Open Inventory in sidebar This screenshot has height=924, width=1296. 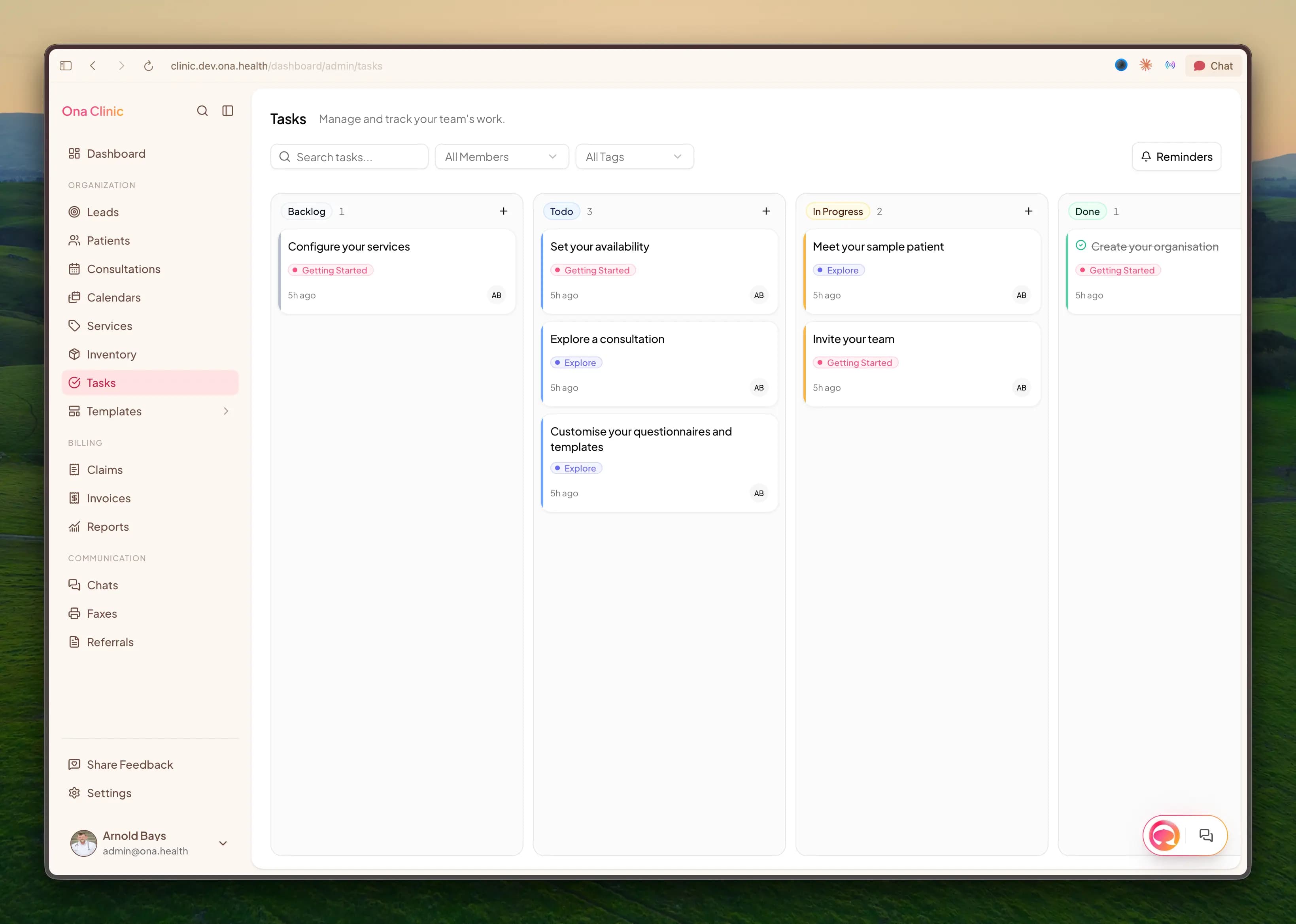coord(150,355)
